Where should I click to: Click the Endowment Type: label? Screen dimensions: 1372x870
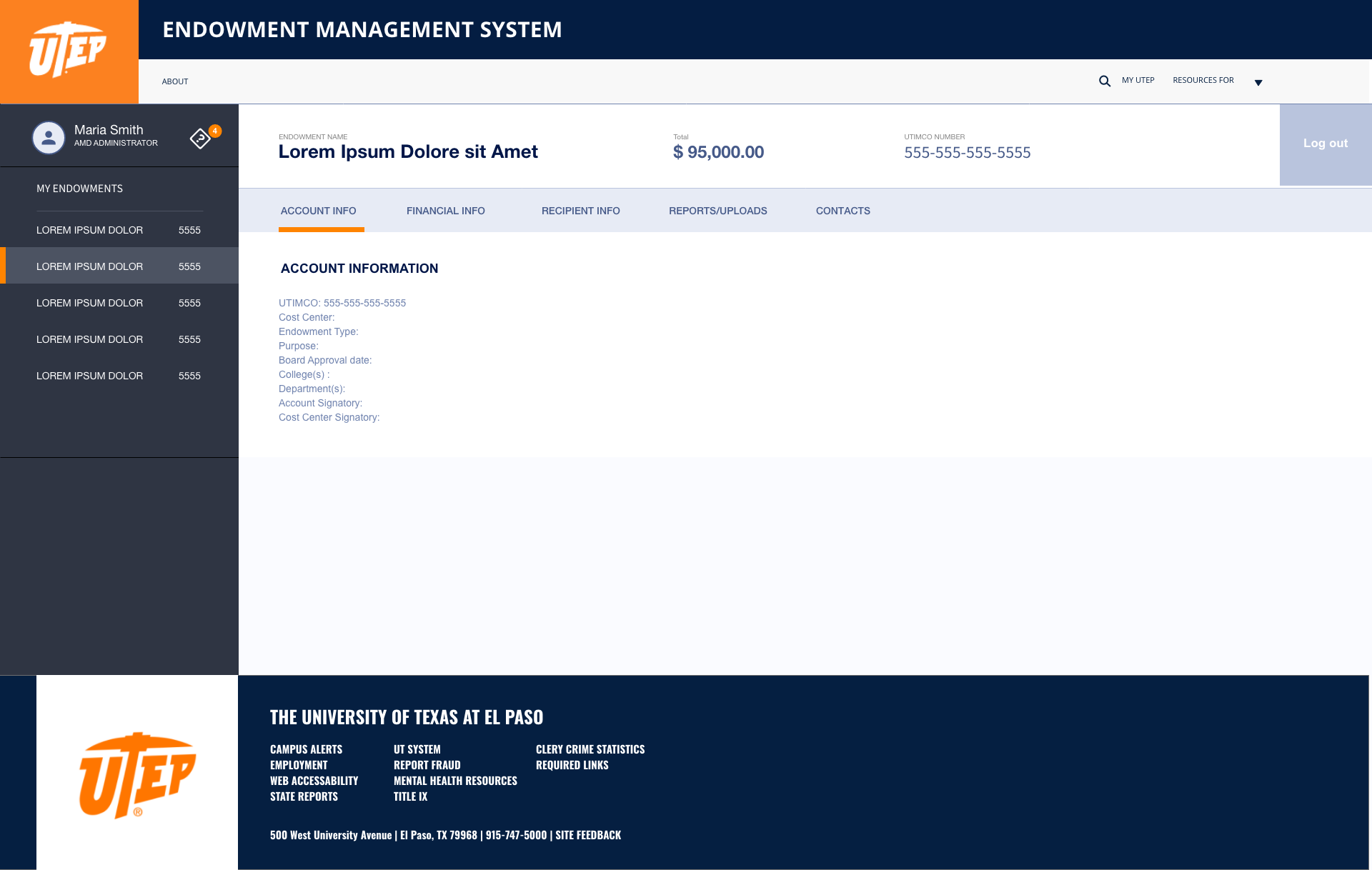pos(319,331)
